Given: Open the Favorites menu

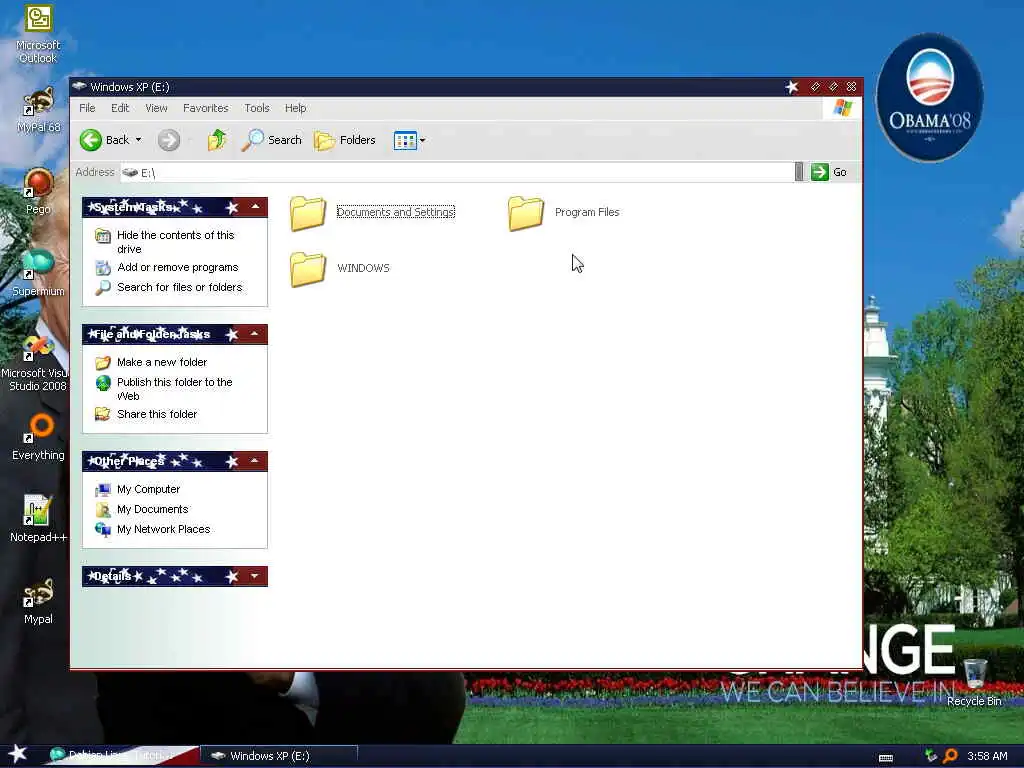Looking at the screenshot, I should point(206,108).
